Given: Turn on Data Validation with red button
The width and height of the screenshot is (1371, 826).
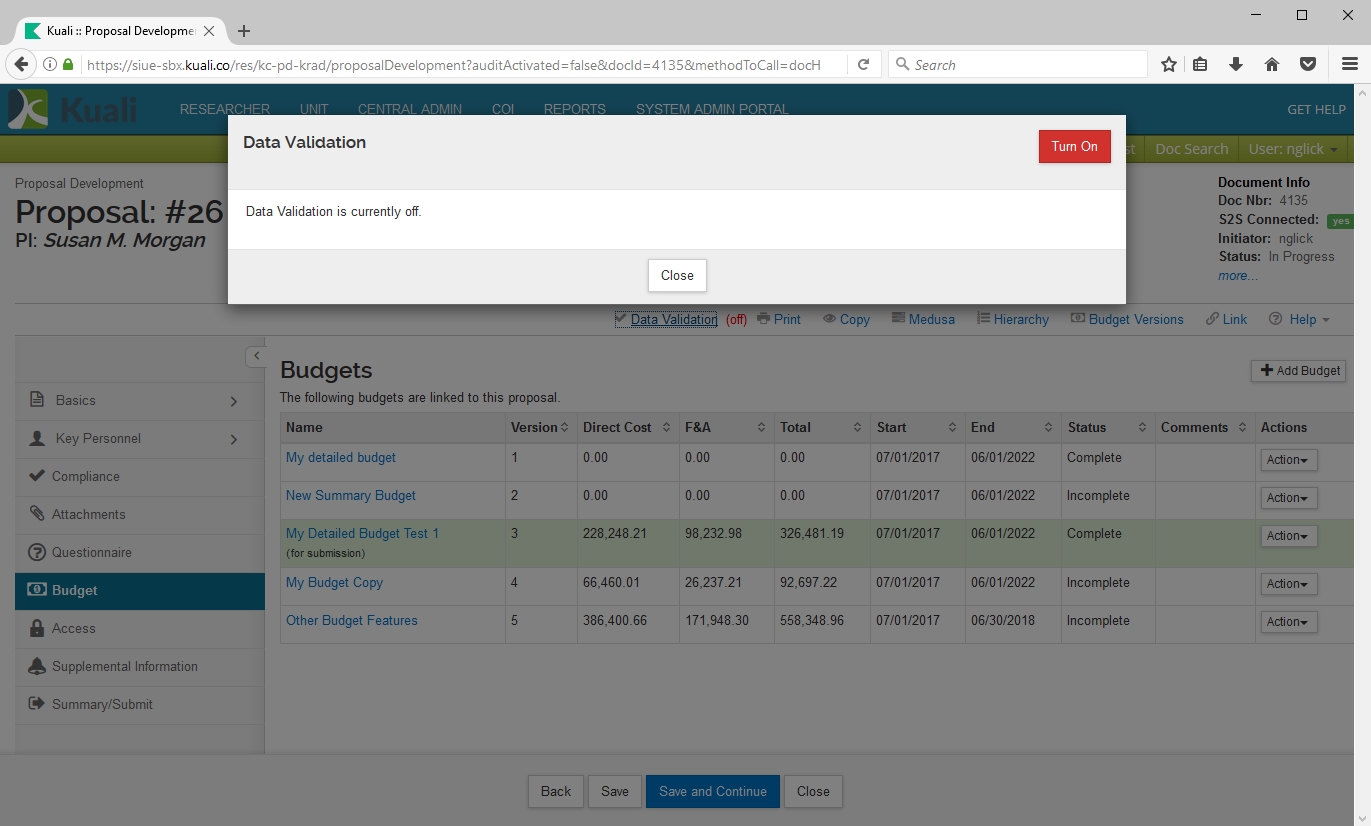Looking at the screenshot, I should tap(1074, 146).
